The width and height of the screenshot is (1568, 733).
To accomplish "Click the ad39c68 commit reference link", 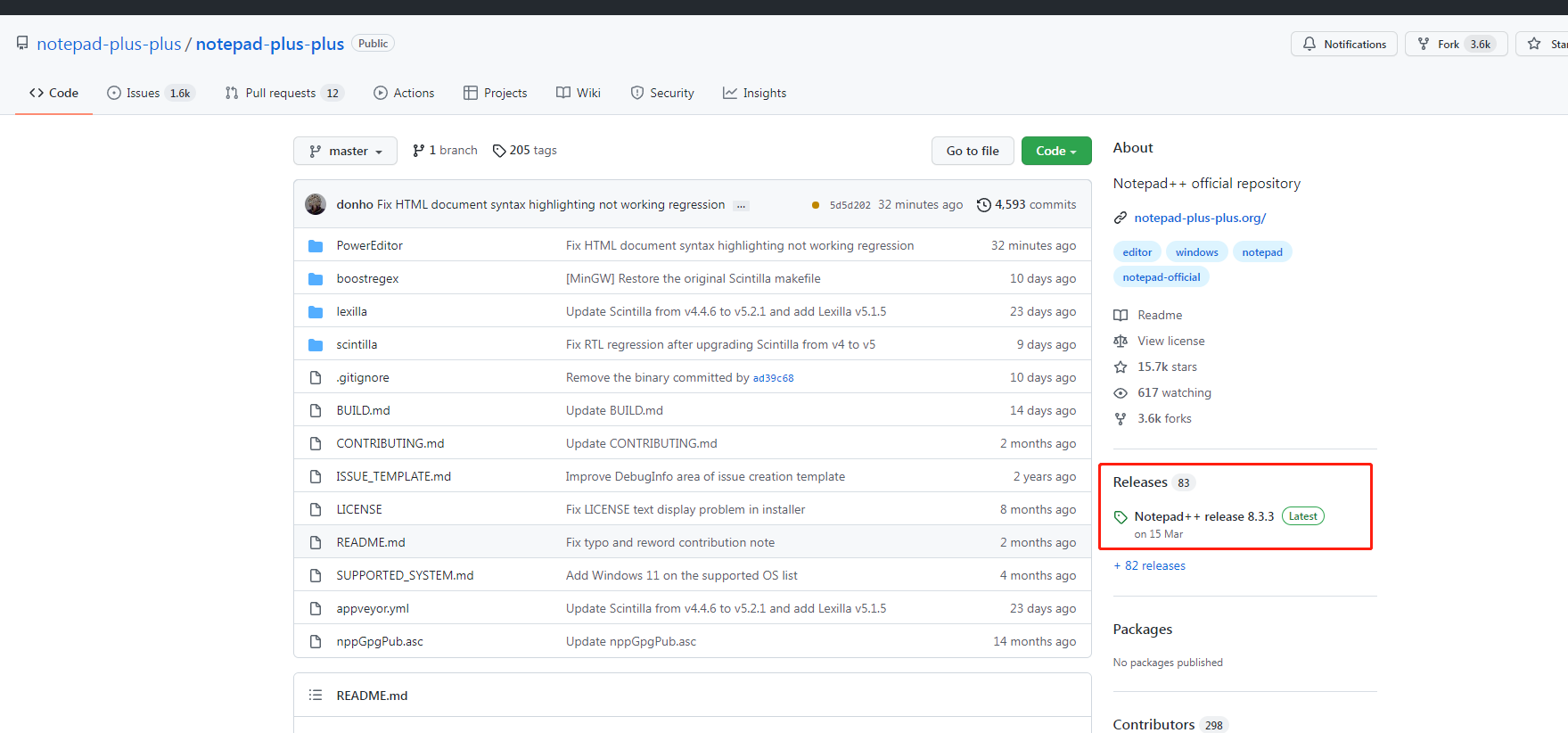I will click(773, 378).
